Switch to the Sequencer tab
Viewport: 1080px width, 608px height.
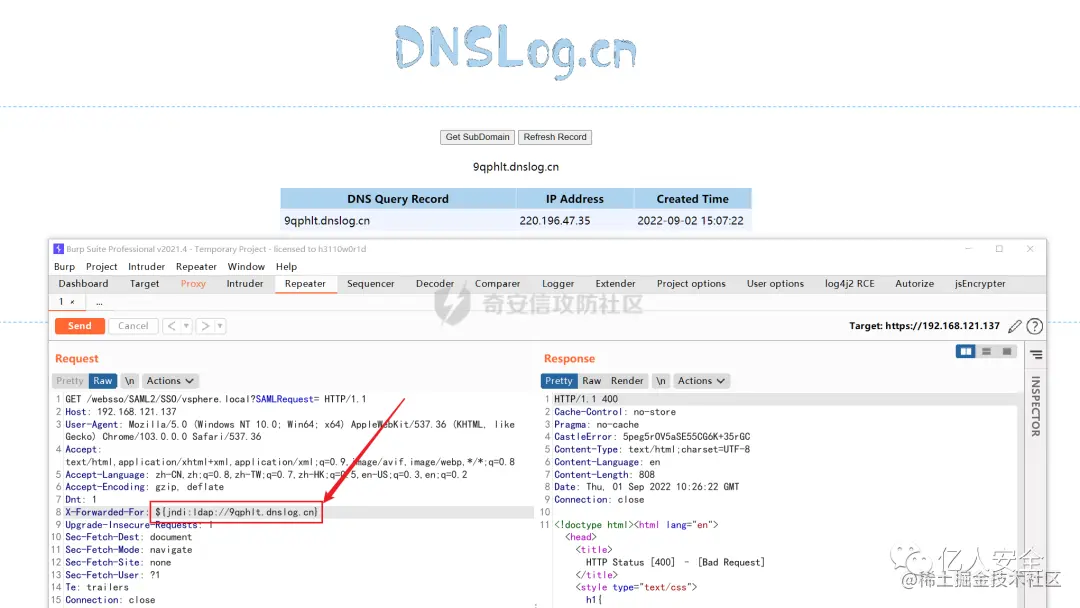[x=371, y=284]
